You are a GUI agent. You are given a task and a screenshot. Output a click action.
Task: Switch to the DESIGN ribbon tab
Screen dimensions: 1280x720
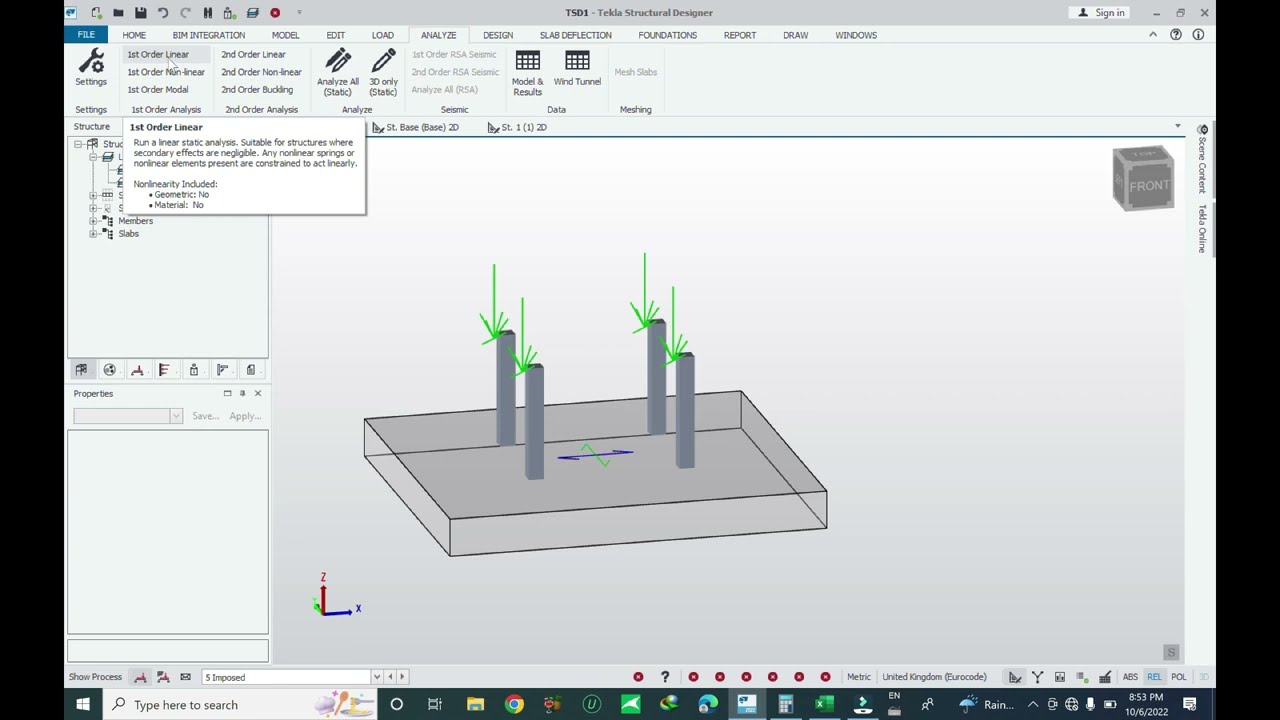point(498,35)
